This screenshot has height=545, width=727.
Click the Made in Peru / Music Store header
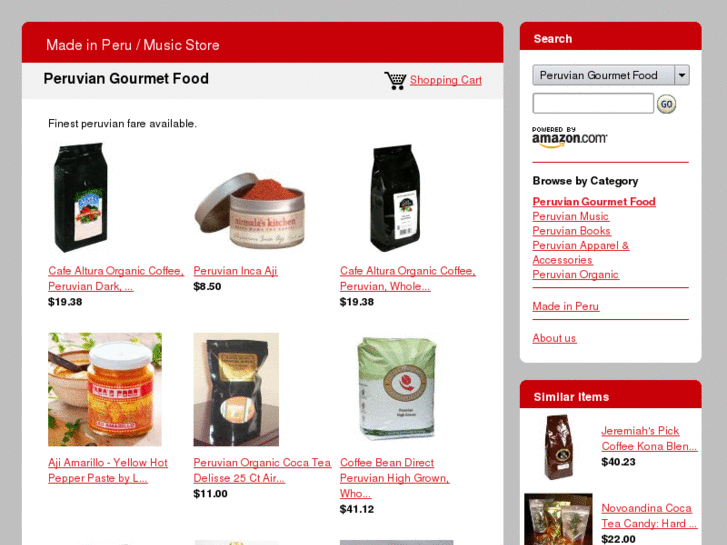tap(133, 45)
